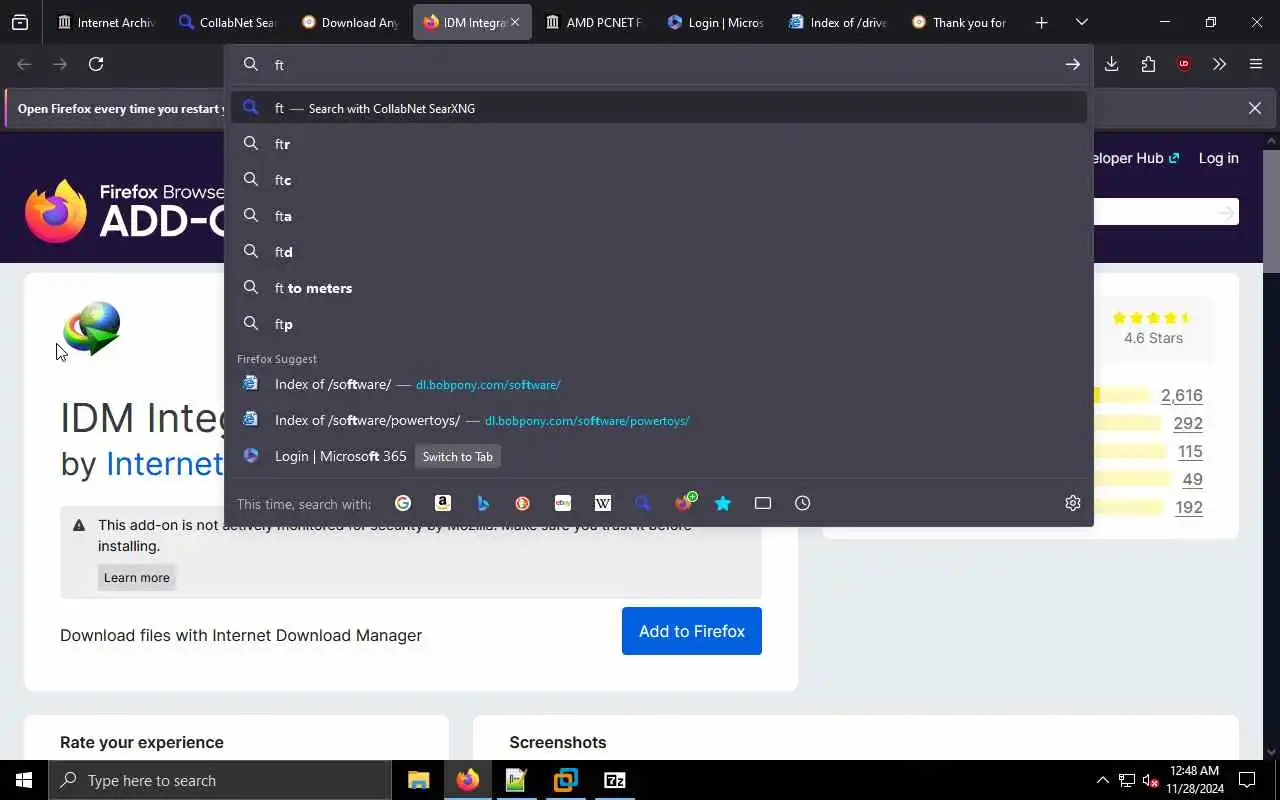The image size is (1280, 800).
Task: Click the muted volume tray icon
Action: point(1150,780)
